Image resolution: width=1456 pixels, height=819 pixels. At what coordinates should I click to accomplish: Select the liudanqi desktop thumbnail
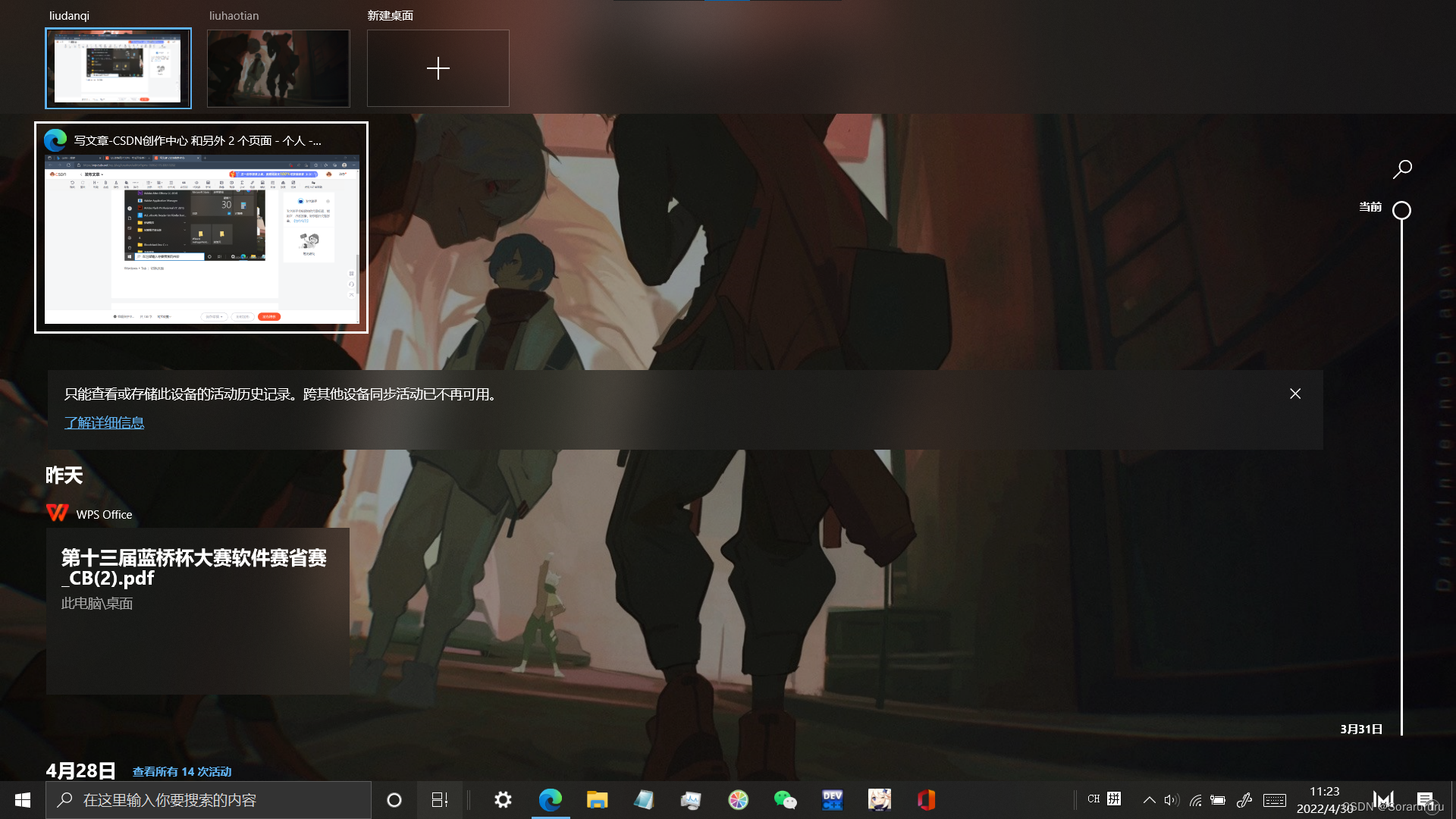tap(118, 68)
